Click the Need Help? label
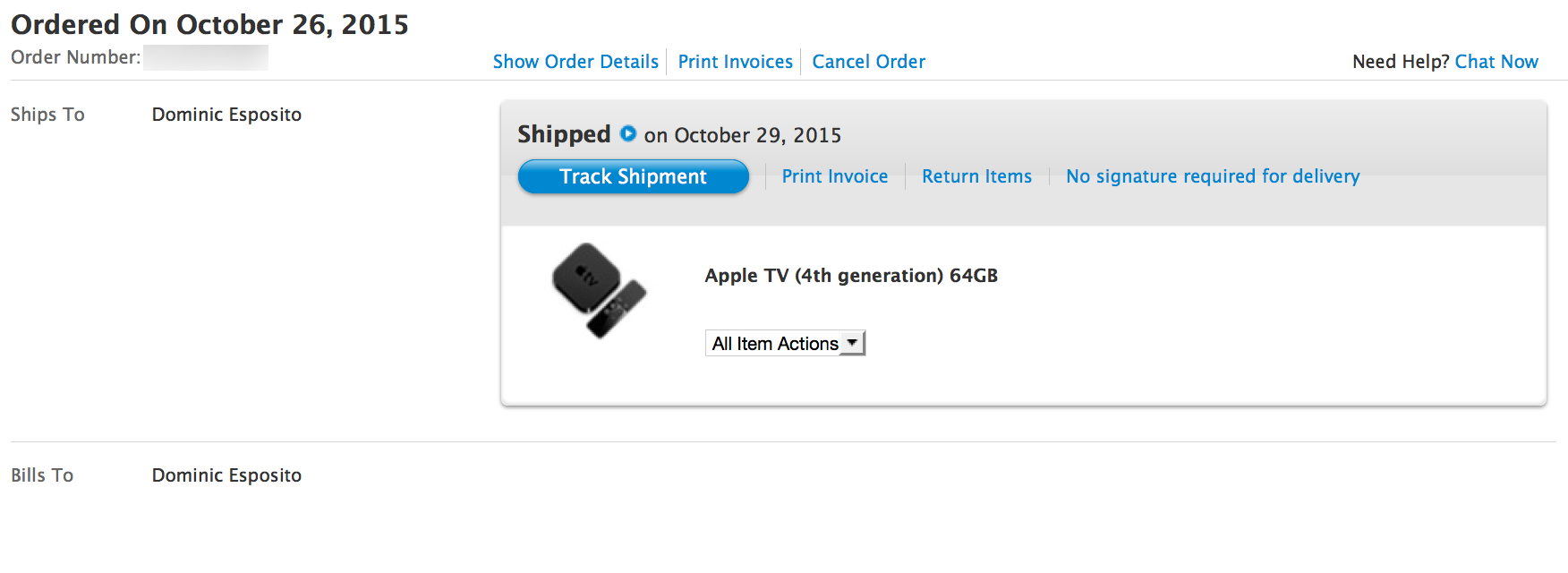1568x573 pixels. (1399, 61)
